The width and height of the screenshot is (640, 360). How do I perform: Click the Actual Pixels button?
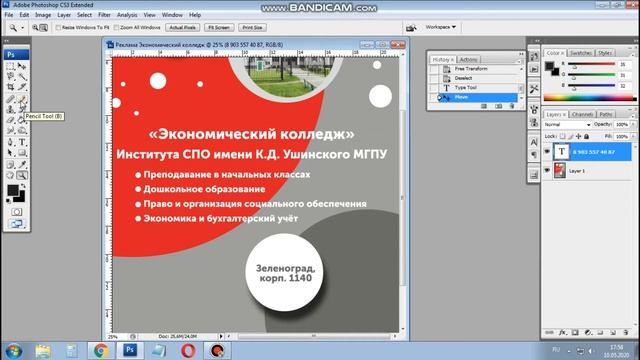click(x=182, y=27)
